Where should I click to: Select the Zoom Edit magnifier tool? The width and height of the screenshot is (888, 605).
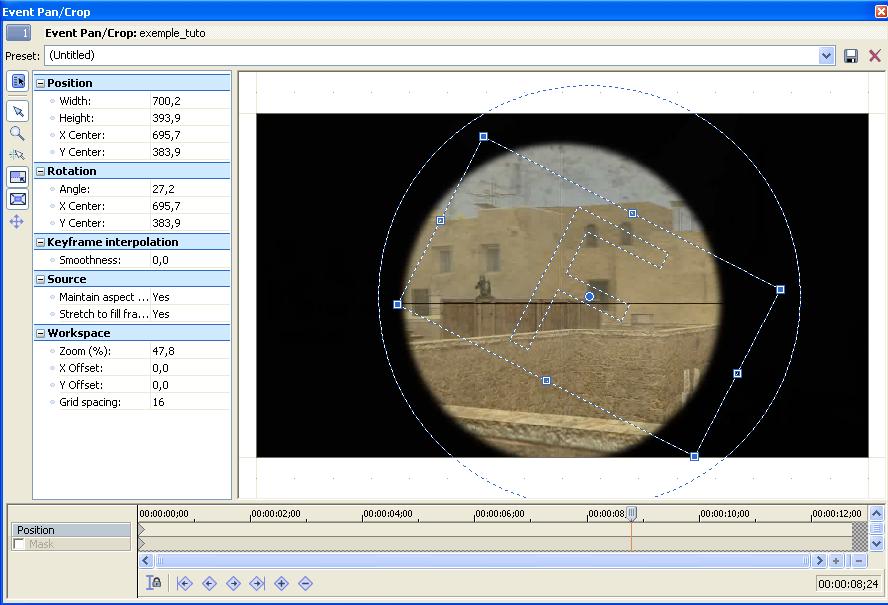point(18,133)
